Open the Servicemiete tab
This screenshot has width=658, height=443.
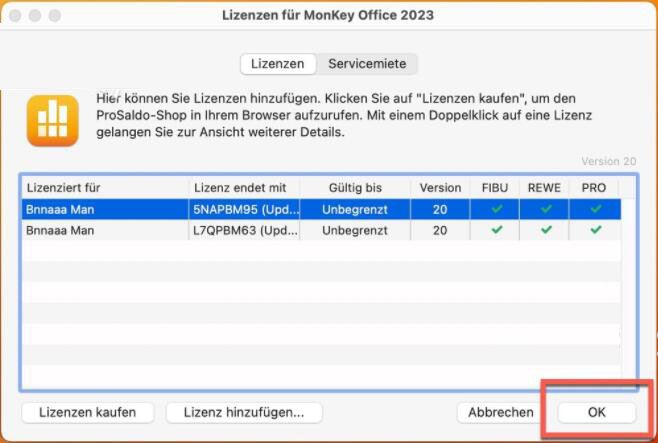[367, 64]
